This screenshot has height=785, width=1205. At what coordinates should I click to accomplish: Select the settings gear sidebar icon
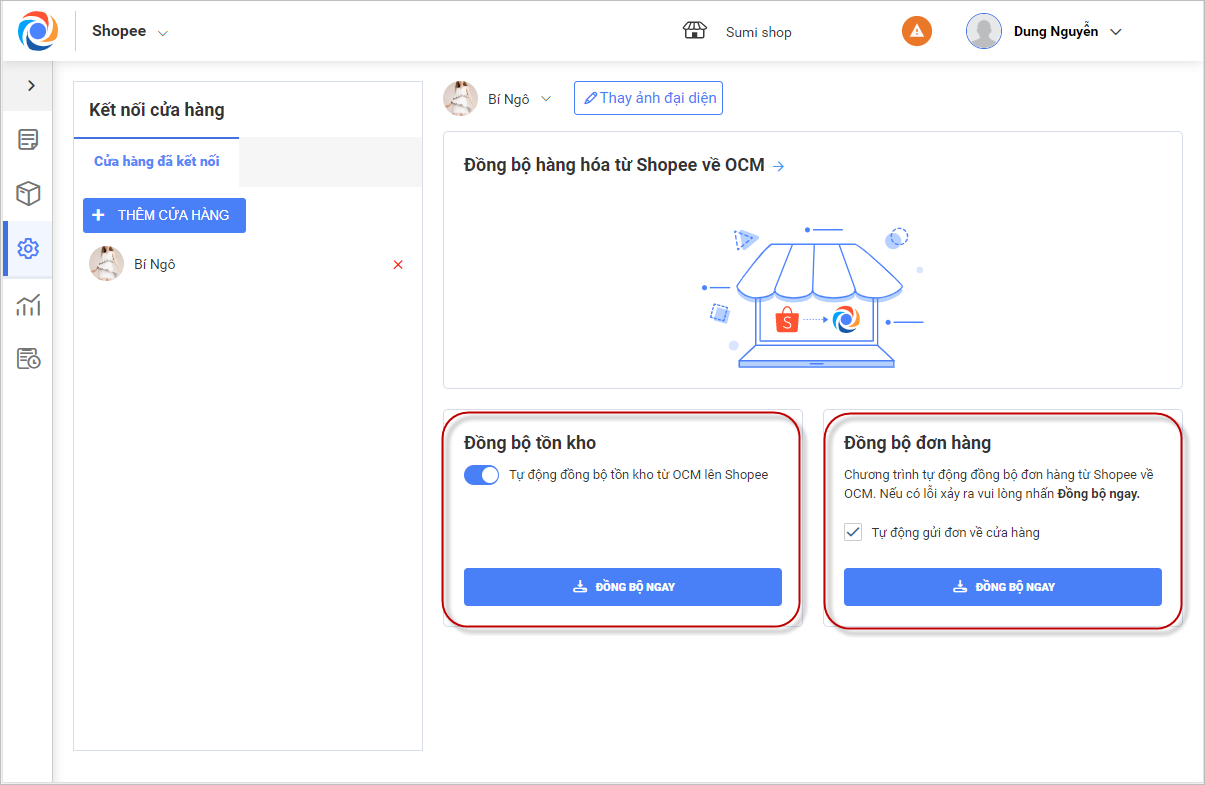pyautogui.click(x=28, y=249)
